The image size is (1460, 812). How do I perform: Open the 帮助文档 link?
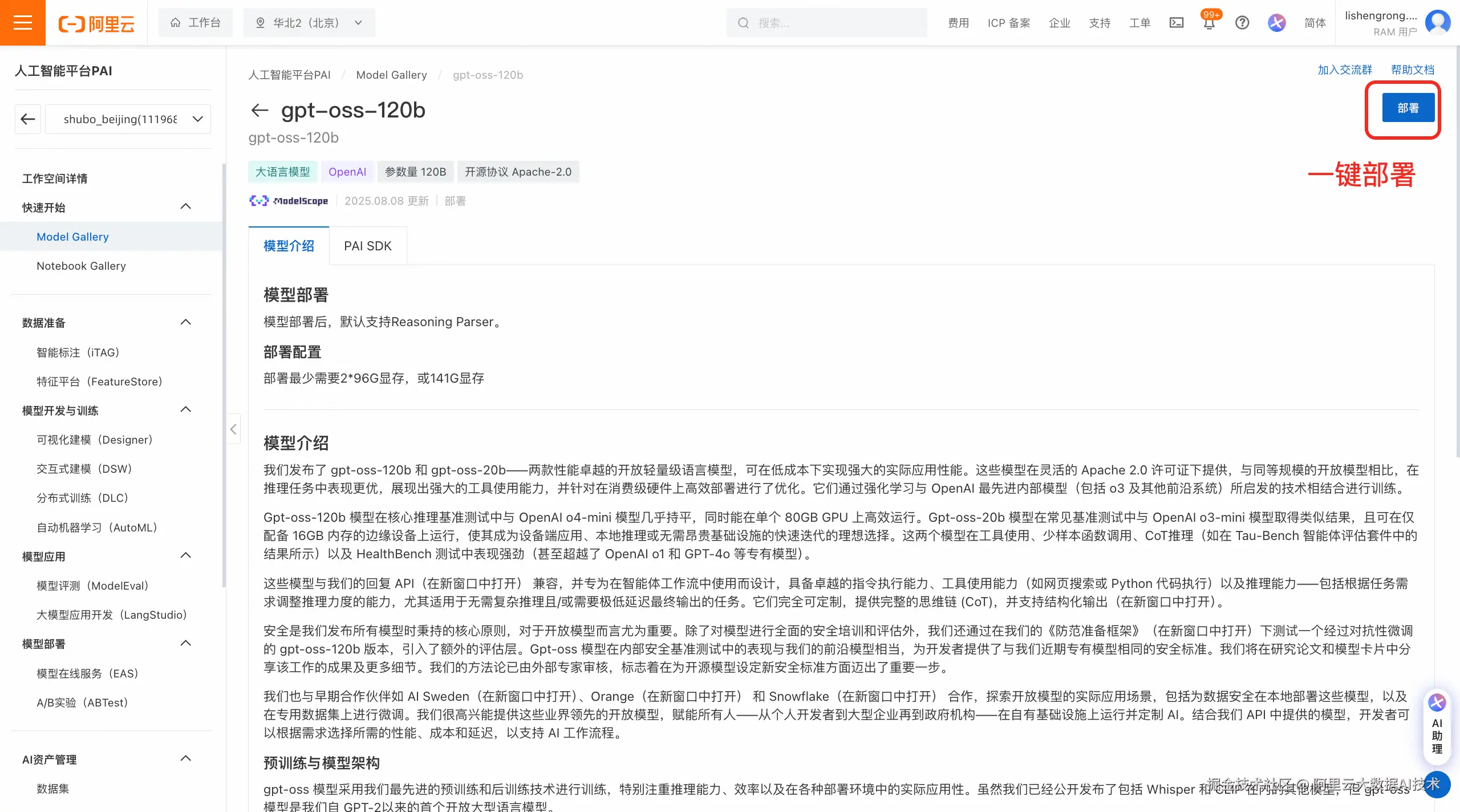[1412, 70]
